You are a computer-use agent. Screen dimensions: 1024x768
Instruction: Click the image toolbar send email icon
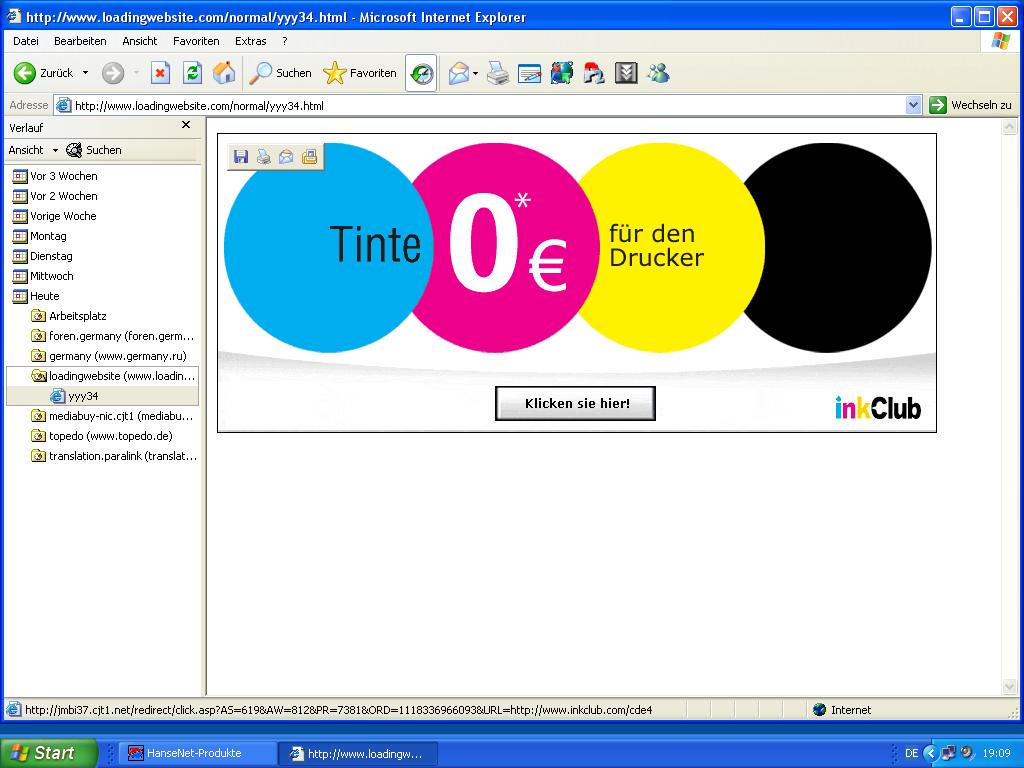(286, 156)
